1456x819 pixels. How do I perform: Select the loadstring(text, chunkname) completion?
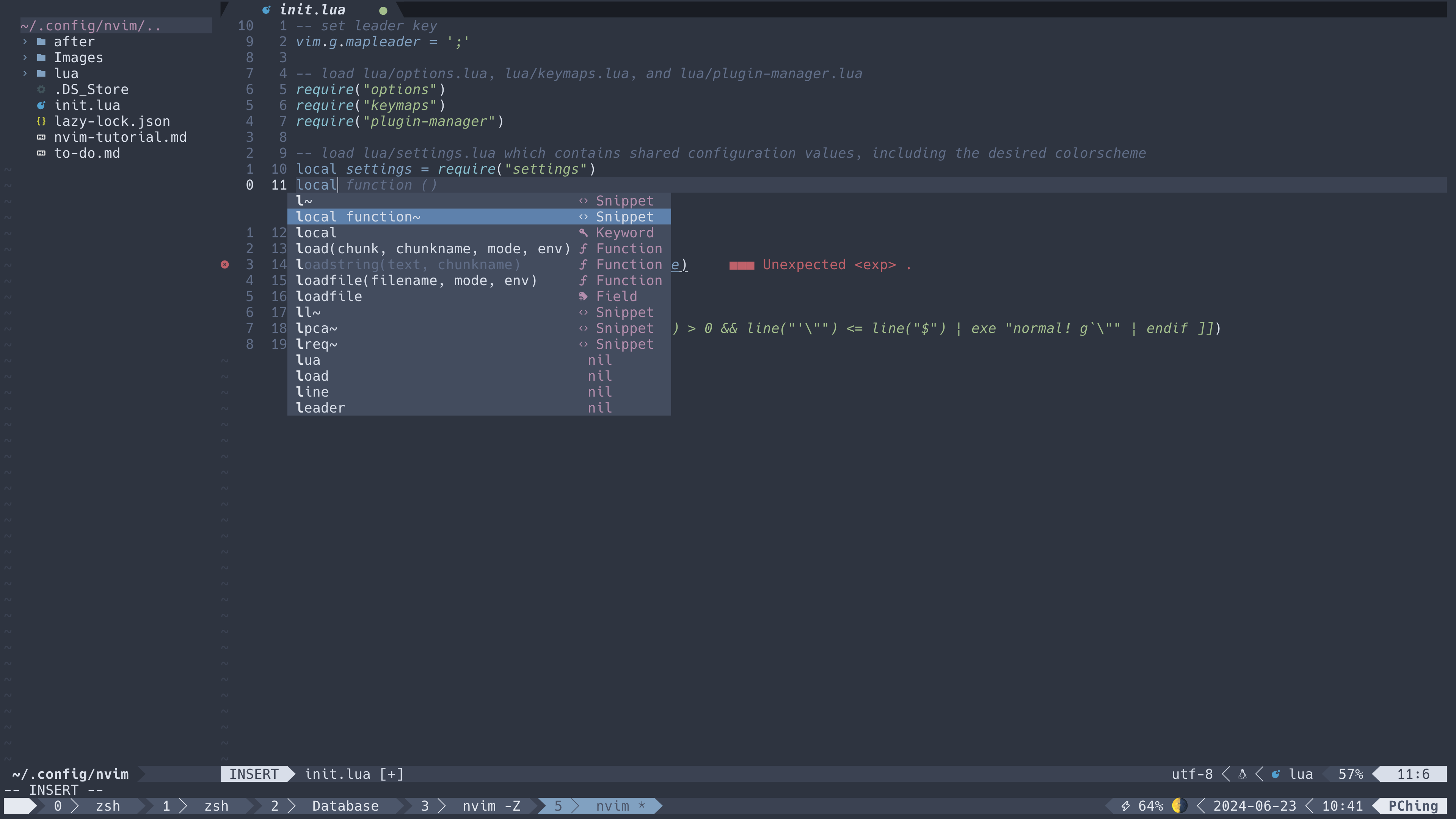(x=479, y=265)
